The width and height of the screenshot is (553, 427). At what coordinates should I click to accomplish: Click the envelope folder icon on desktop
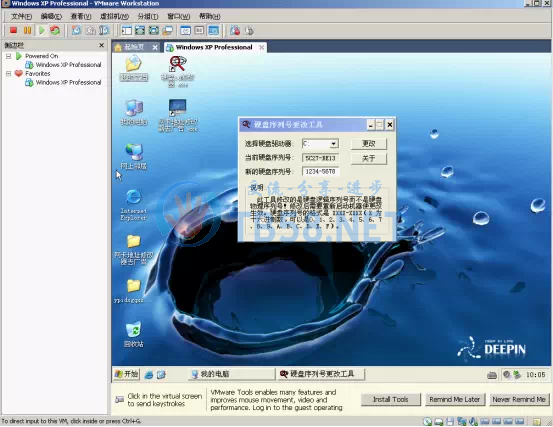[x=134, y=68]
